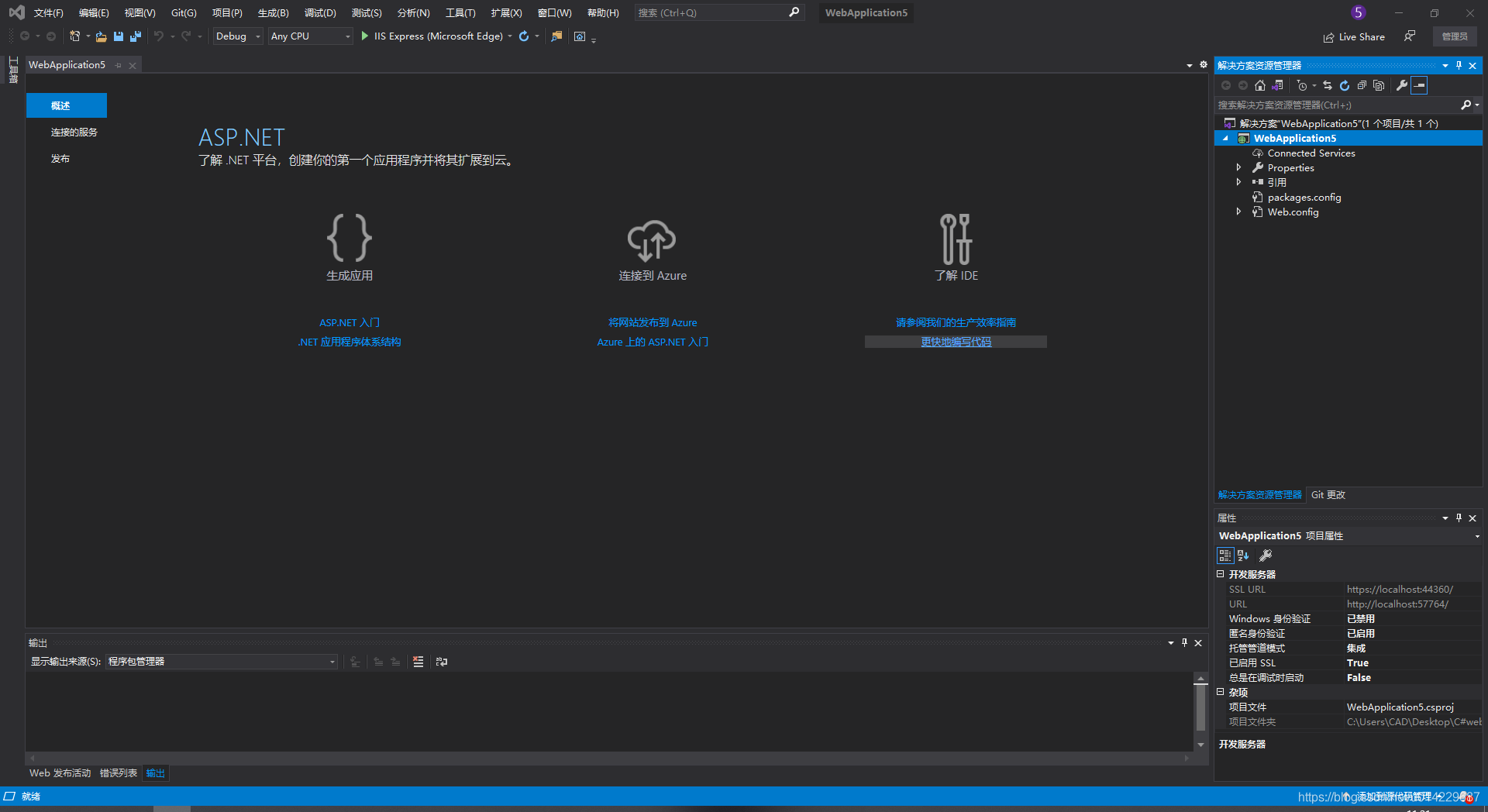Click the New Project toolbar icon
This screenshot has width=1488, height=812.
75,36
